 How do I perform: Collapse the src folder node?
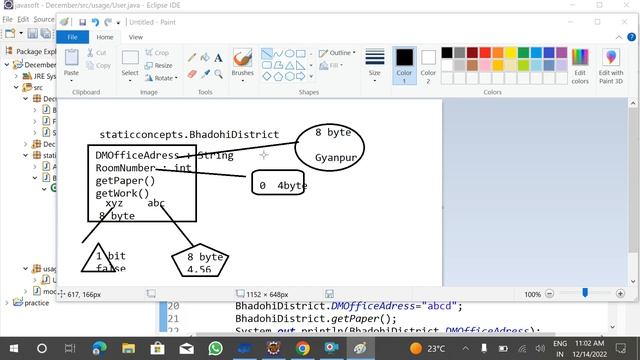point(16,87)
